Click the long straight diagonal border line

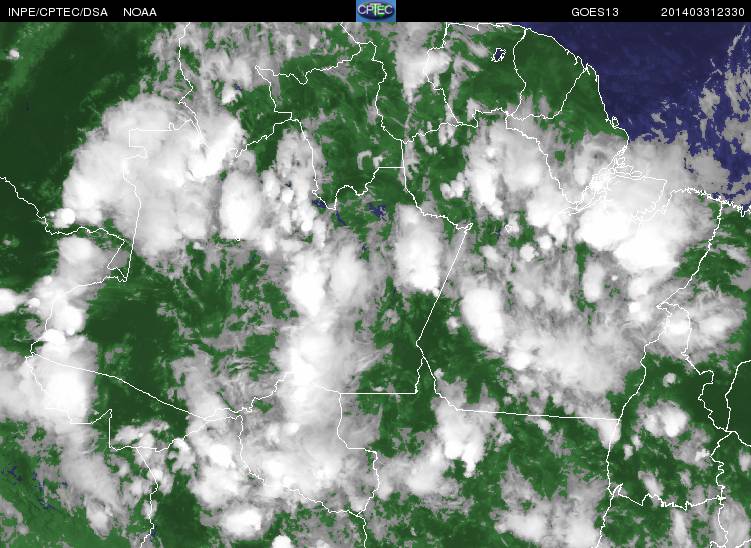pyautogui.click(x=443, y=285)
